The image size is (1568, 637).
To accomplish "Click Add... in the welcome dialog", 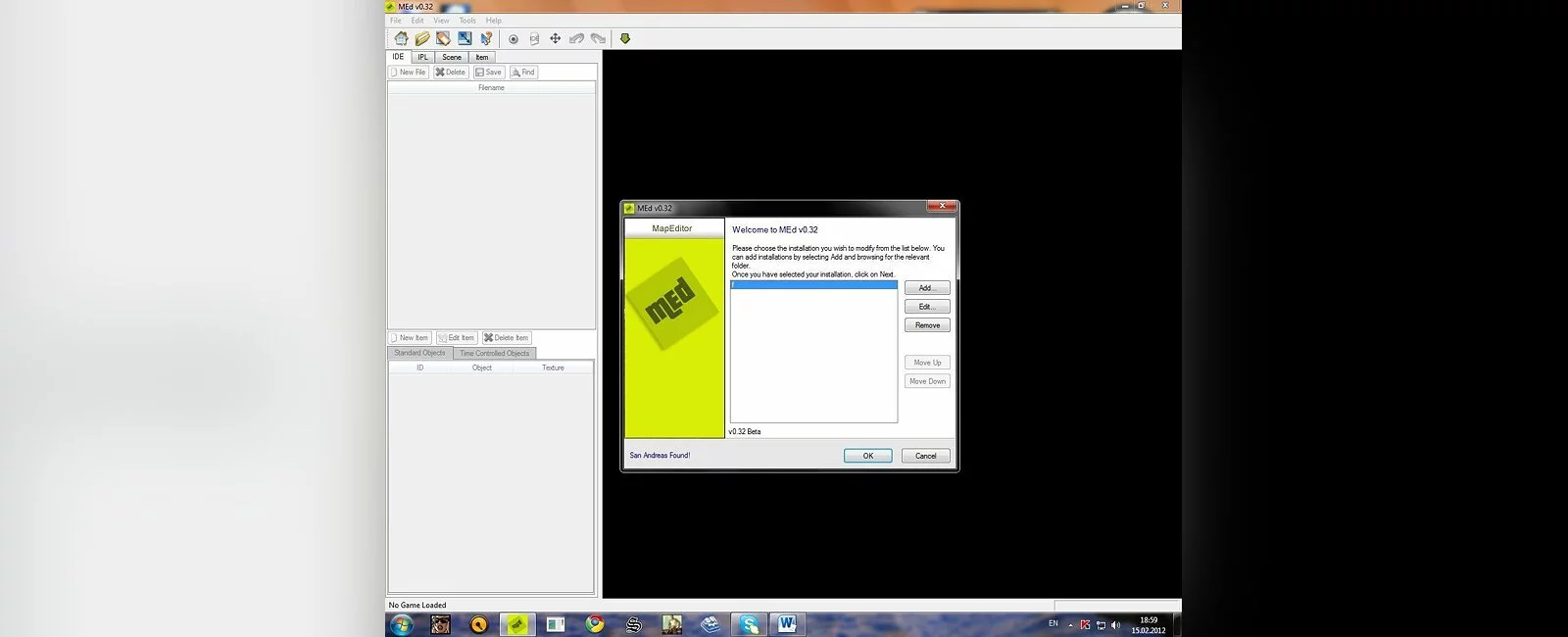I will click(927, 288).
